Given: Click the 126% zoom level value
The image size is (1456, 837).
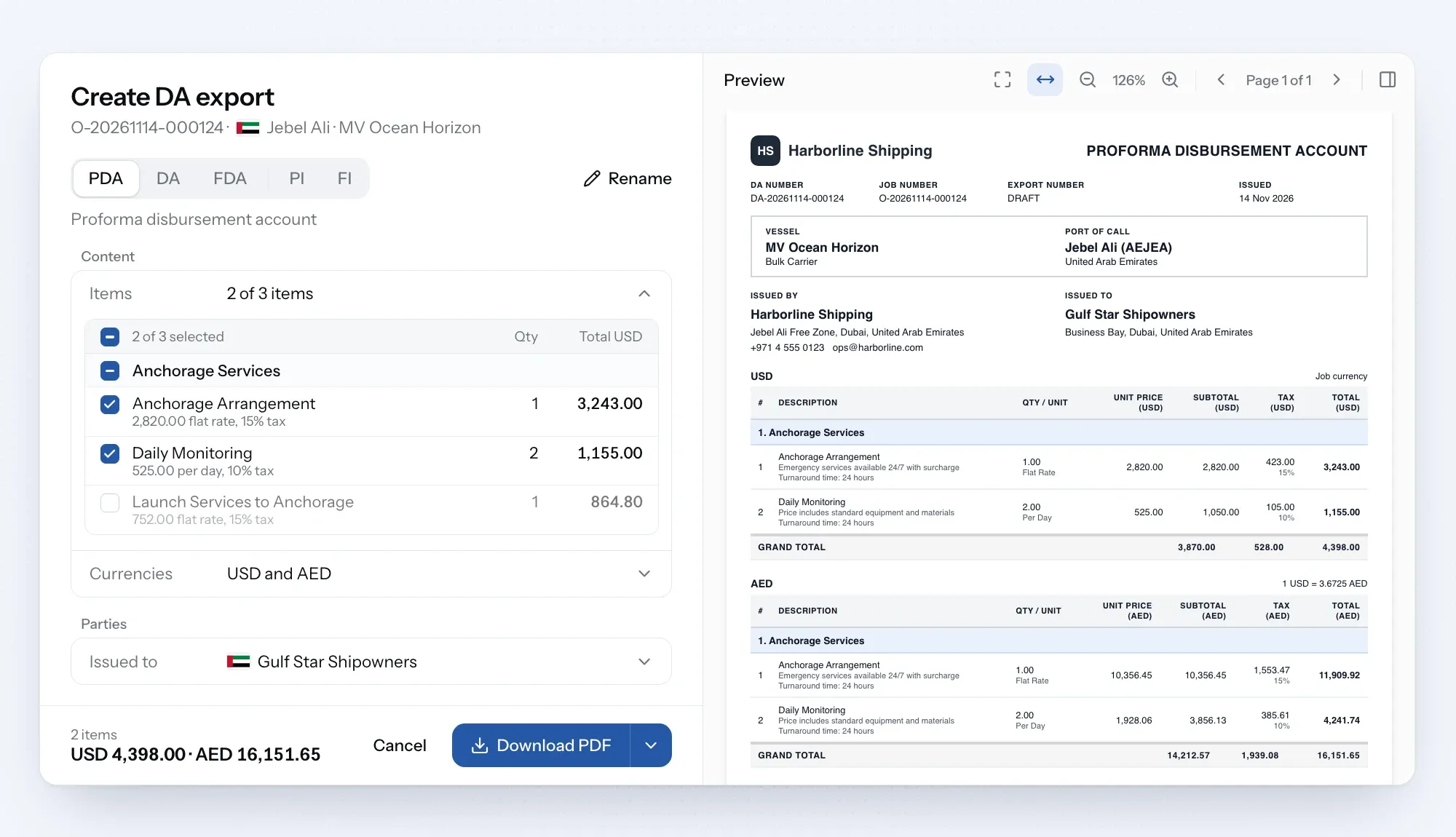Looking at the screenshot, I should pyautogui.click(x=1128, y=80).
